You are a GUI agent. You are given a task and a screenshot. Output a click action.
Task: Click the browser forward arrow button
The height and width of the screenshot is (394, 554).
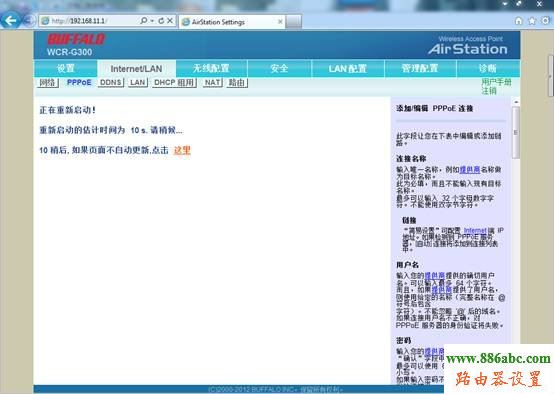tap(29, 21)
